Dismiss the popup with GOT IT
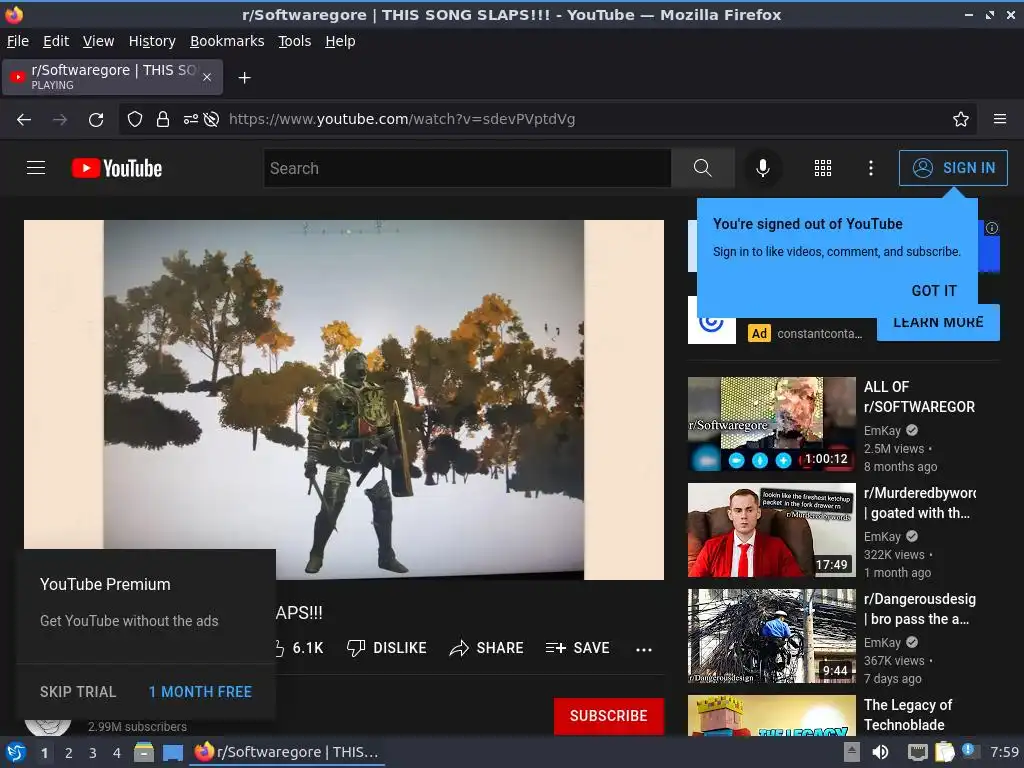Image resolution: width=1024 pixels, height=768 pixels. click(934, 291)
